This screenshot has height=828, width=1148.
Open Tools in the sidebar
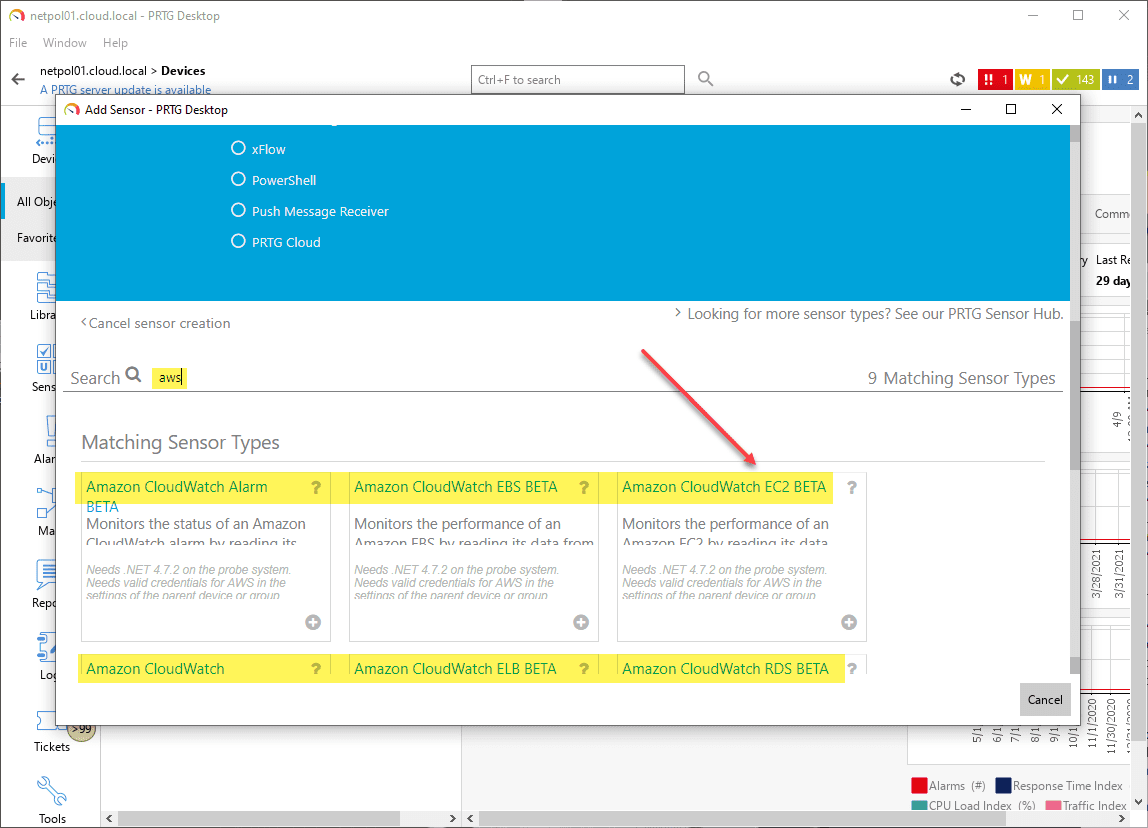52,800
